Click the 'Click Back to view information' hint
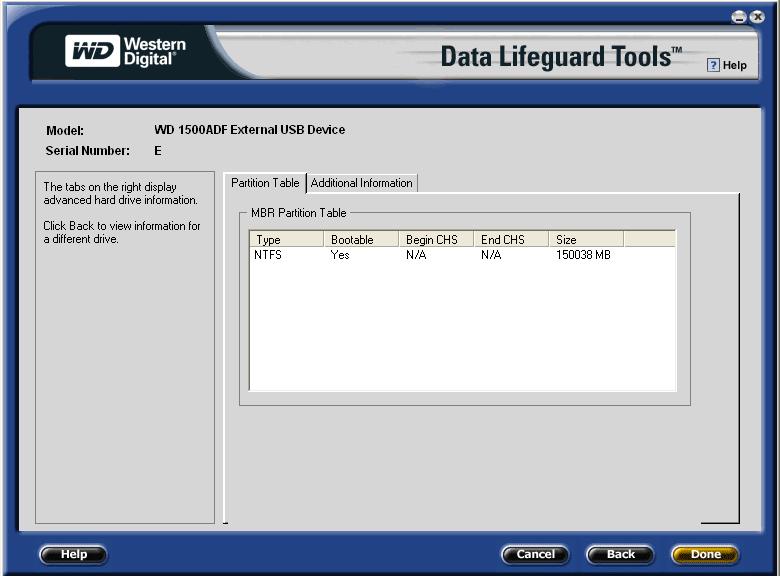The width and height of the screenshot is (780, 576). click(x=122, y=232)
